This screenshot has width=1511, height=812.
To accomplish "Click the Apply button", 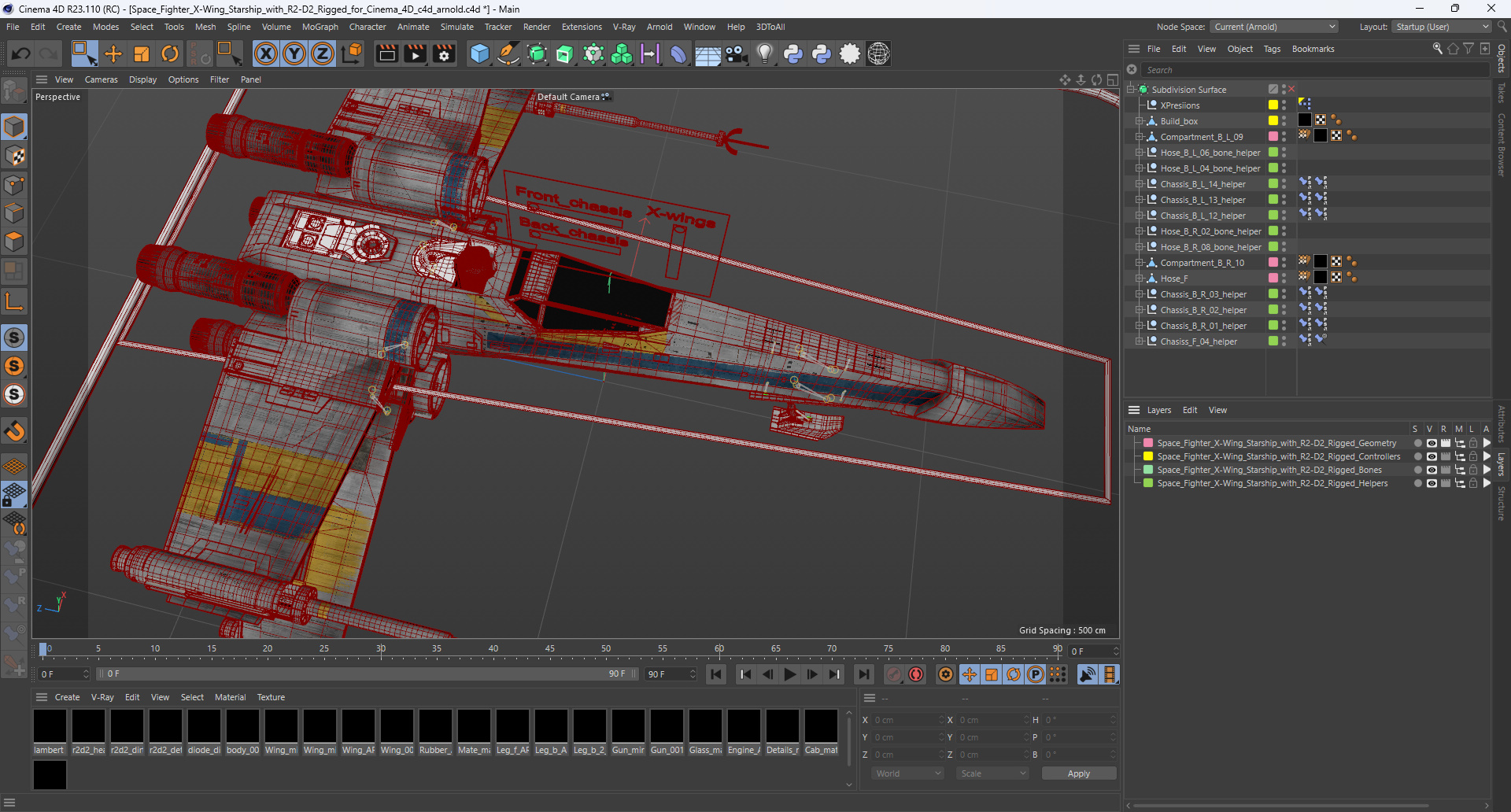I will [x=1078, y=773].
